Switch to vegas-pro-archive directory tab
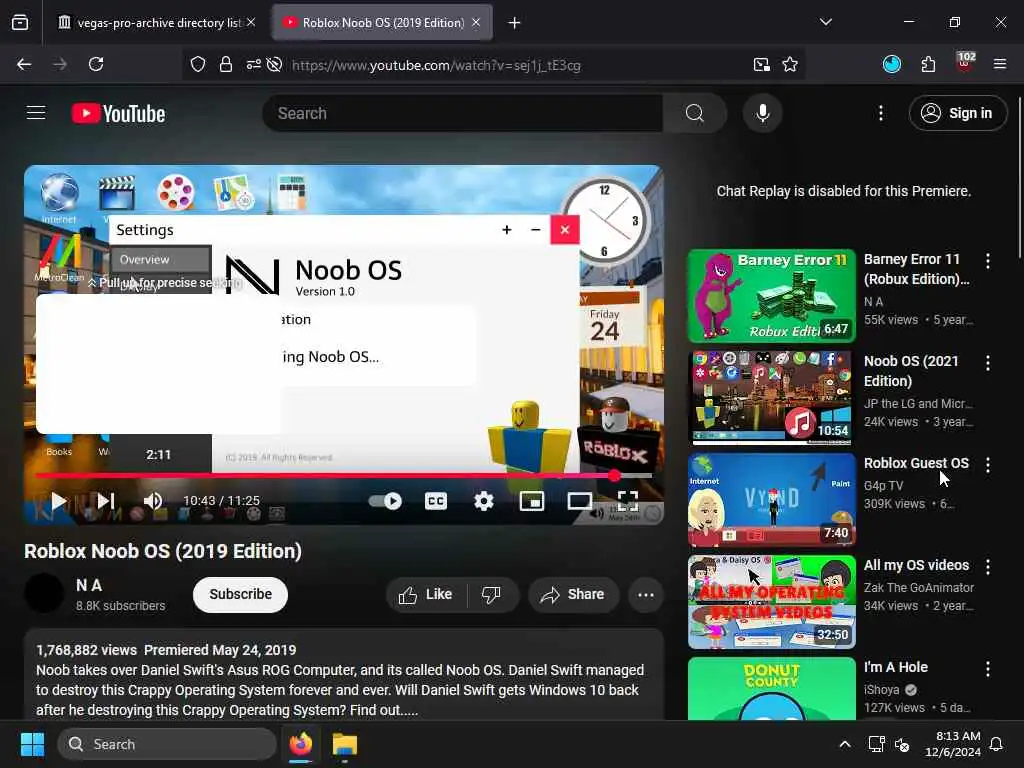Image resolution: width=1024 pixels, height=768 pixels. (155, 22)
